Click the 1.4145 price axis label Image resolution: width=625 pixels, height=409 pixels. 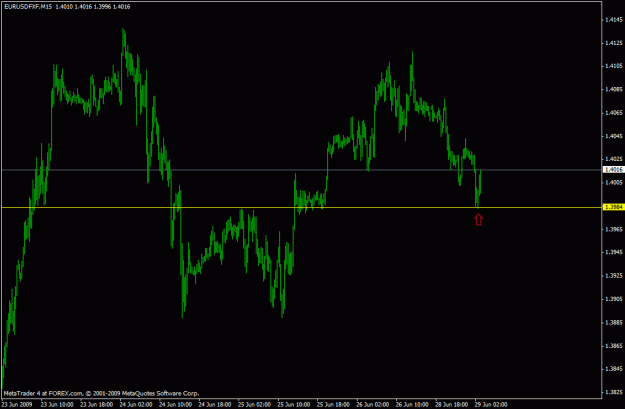tap(614, 20)
